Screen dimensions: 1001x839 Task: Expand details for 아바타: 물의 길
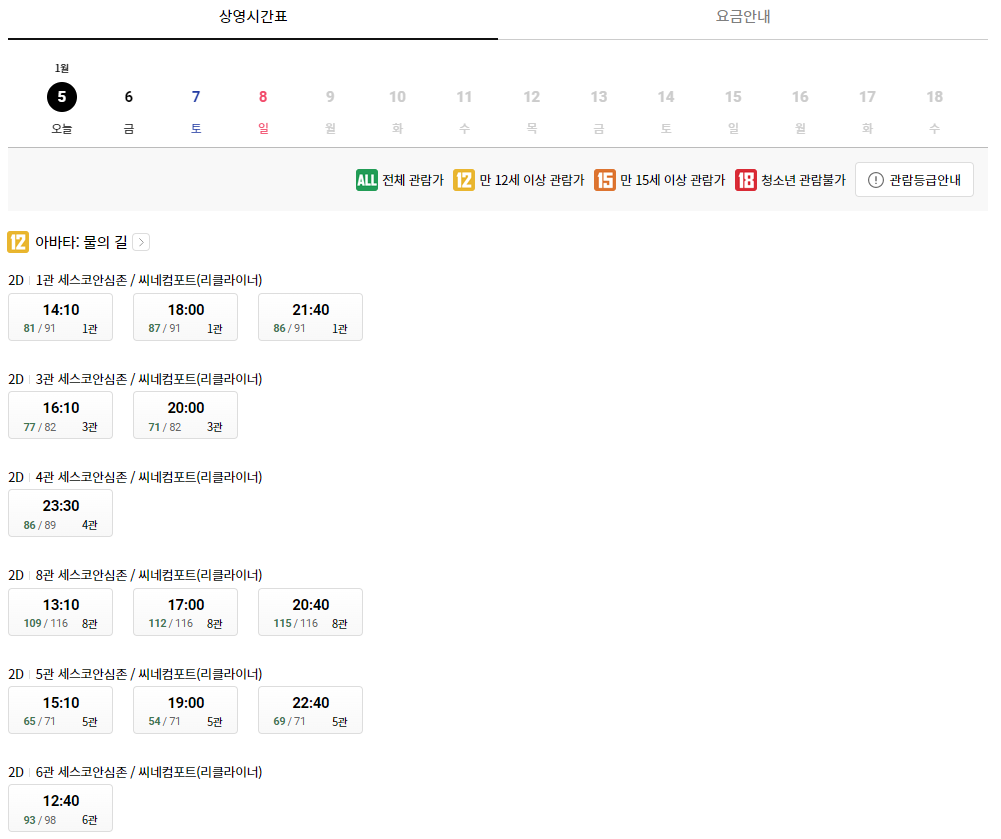[x=141, y=242]
